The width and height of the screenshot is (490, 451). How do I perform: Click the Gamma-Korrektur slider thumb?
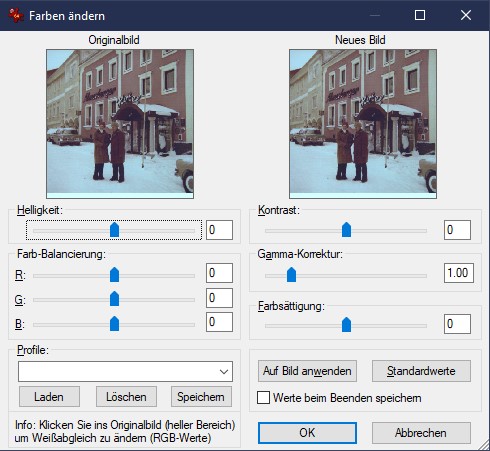(291, 274)
